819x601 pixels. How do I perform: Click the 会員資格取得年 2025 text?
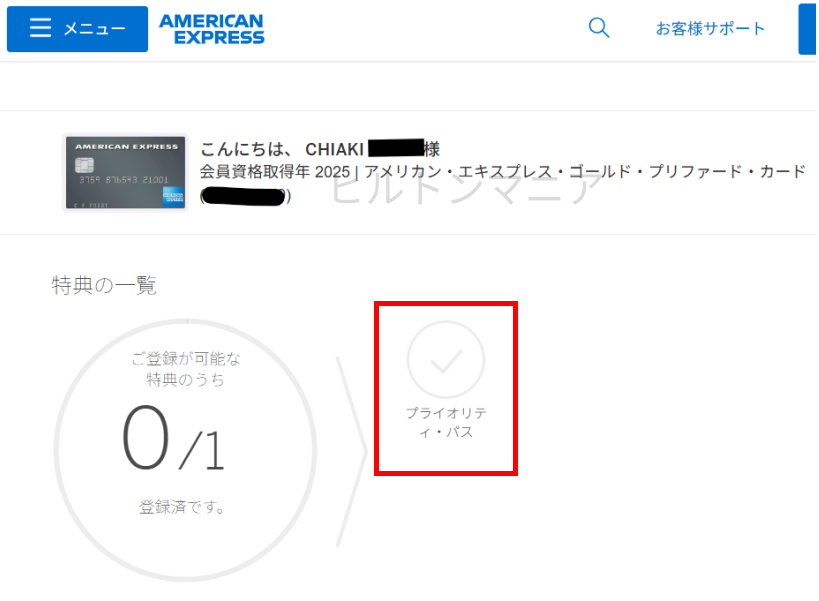tap(275, 172)
